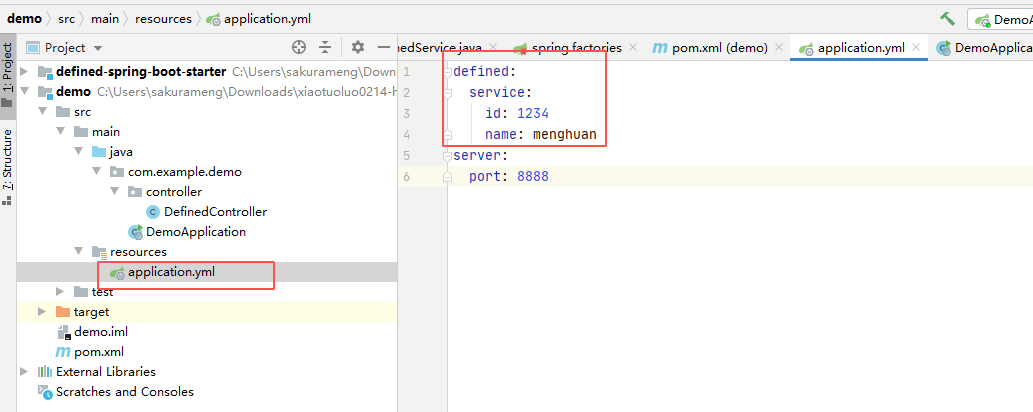Click the collapse all icon in Project panel
Screen dimensions: 1033x412
point(325,47)
